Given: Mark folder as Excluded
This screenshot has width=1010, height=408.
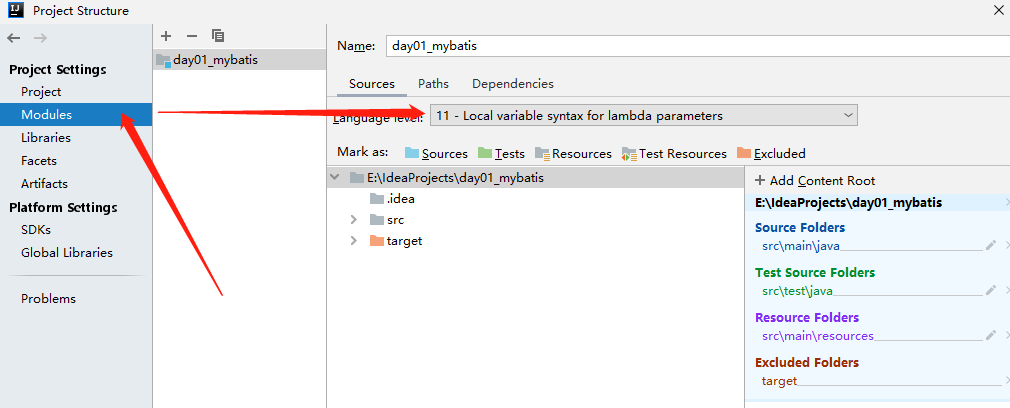Looking at the screenshot, I should tap(771, 153).
